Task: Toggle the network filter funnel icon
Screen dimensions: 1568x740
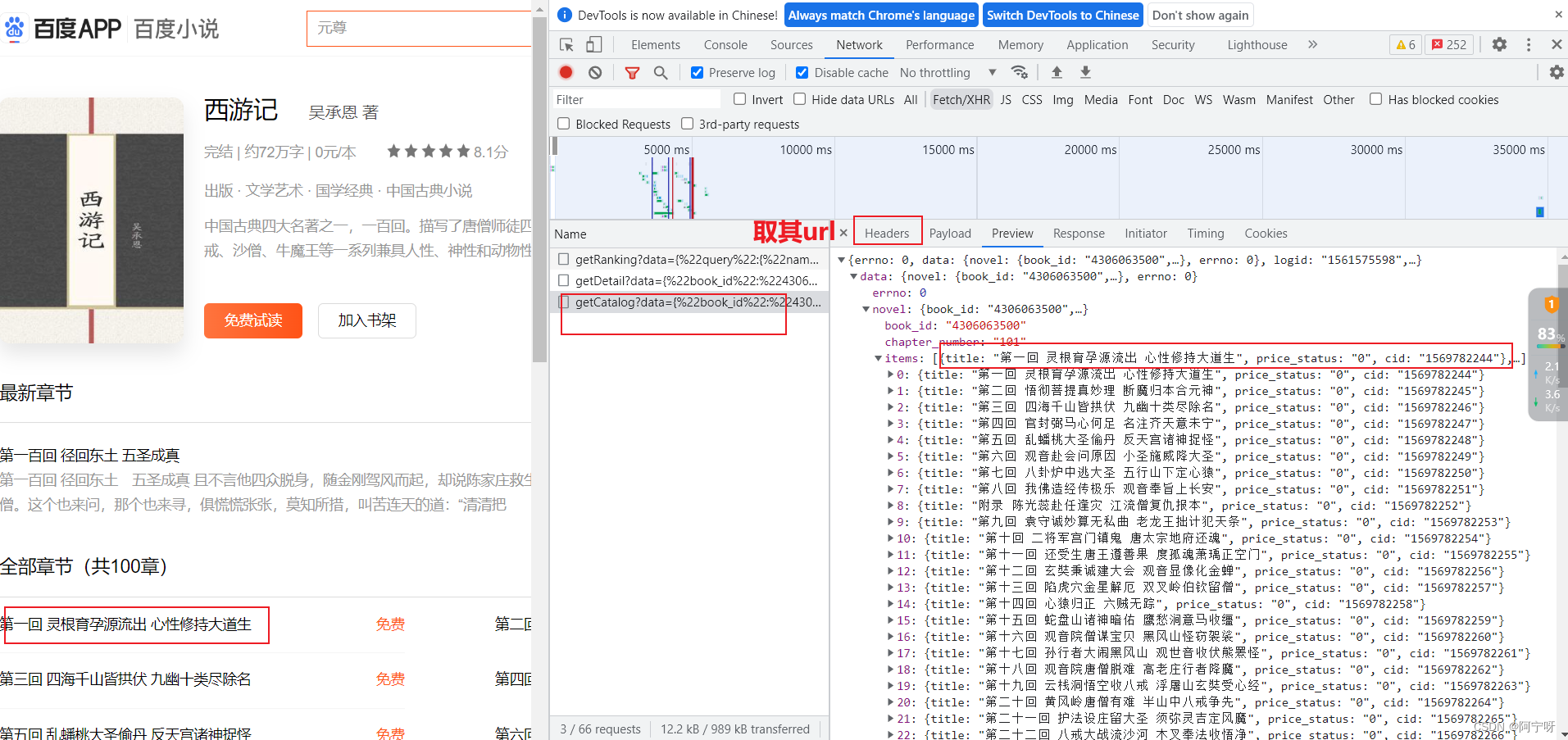Action: click(x=632, y=73)
